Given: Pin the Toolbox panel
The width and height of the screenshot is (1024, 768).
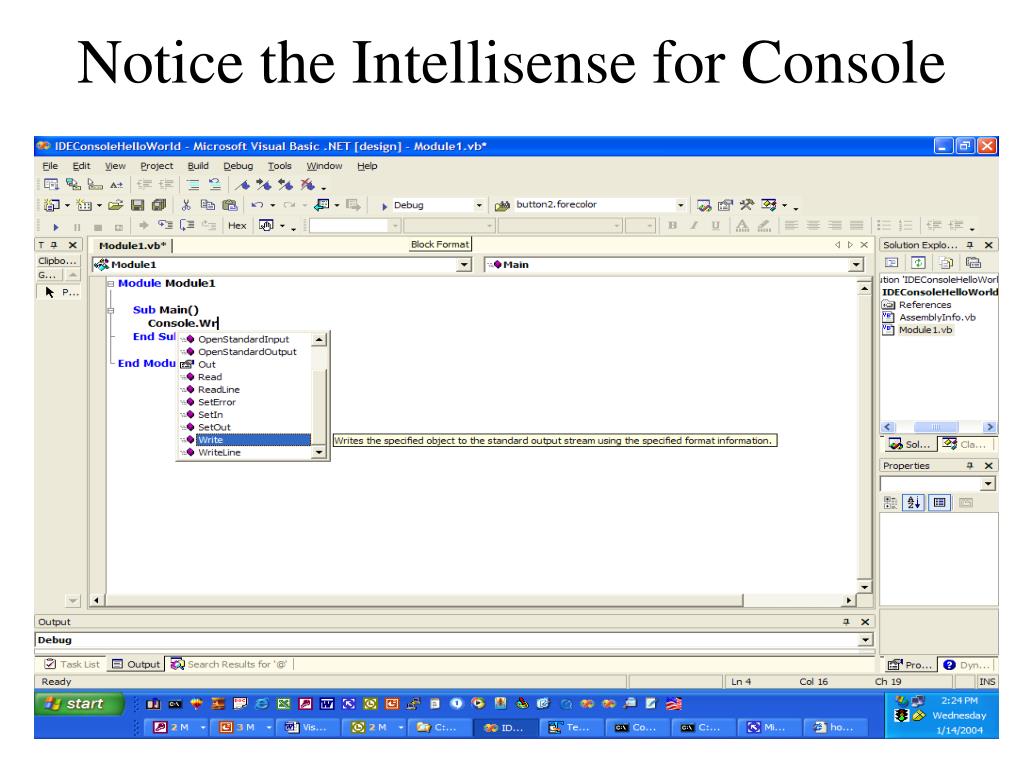Looking at the screenshot, I should (x=54, y=245).
